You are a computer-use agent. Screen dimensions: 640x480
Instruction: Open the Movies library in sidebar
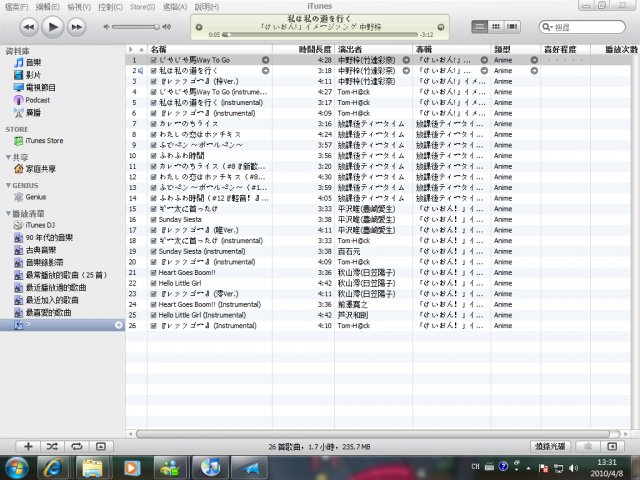click(27, 75)
